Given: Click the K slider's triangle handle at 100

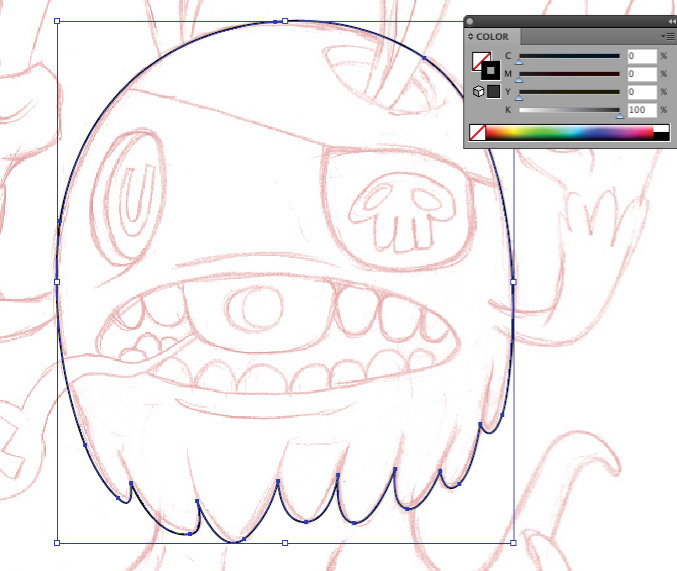Looking at the screenshot, I should coord(620,116).
